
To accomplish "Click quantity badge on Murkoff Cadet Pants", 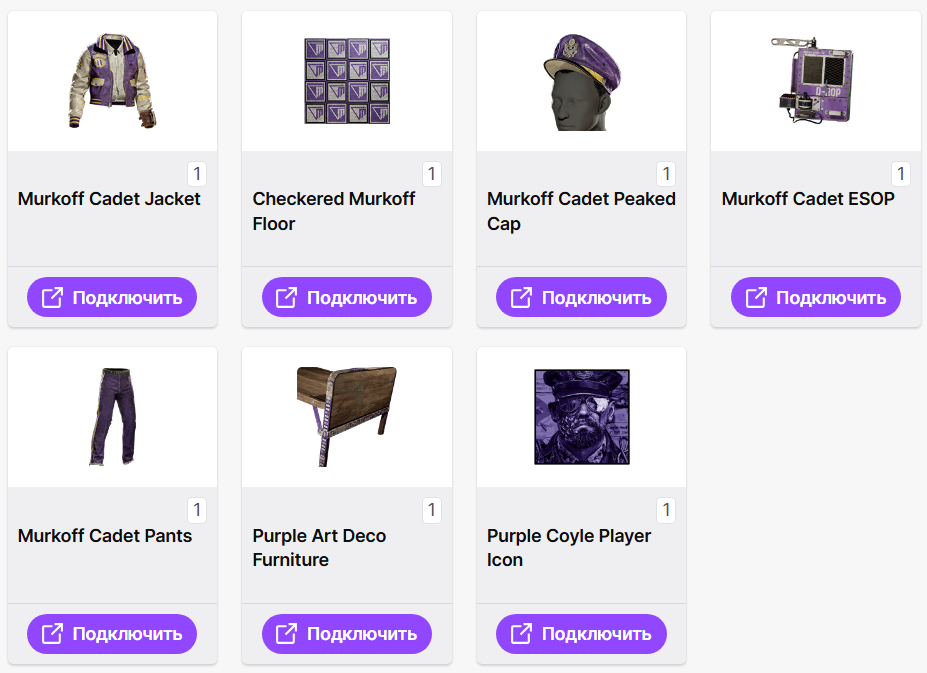I will tap(197, 511).
